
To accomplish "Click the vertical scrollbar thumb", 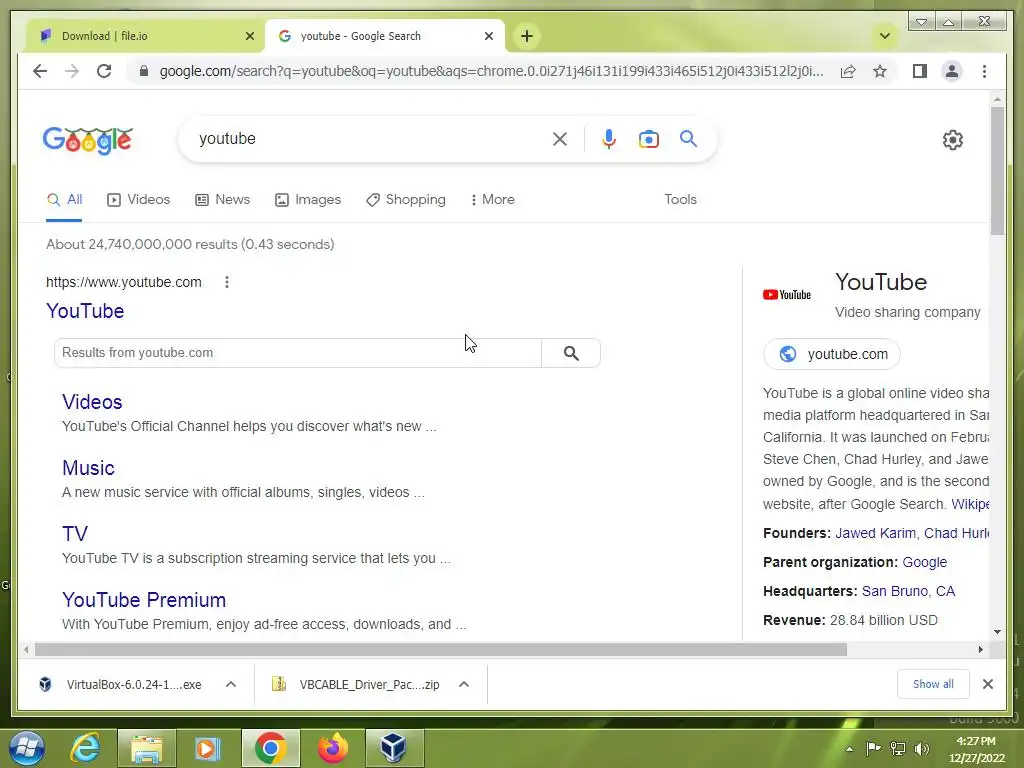I will (997, 170).
